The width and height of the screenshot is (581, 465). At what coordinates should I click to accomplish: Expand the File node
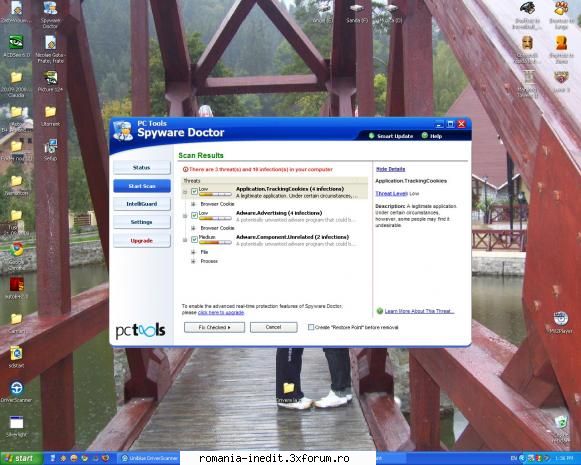(193, 252)
